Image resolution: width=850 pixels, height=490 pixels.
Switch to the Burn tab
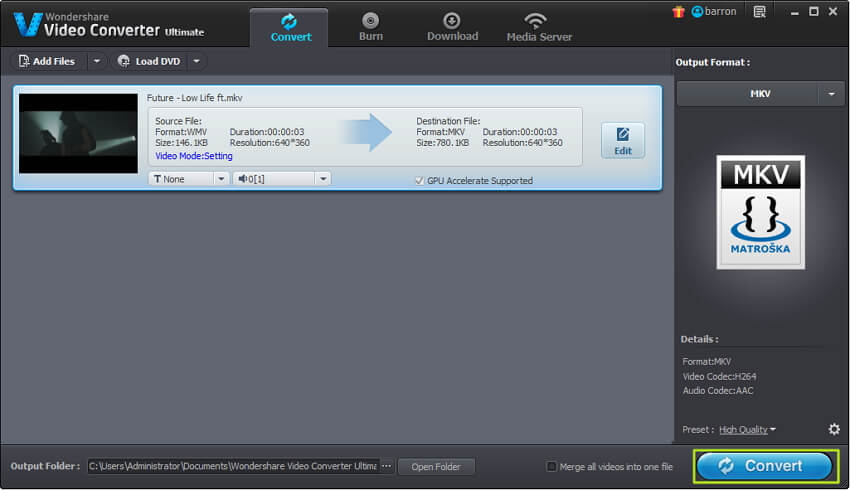371,28
